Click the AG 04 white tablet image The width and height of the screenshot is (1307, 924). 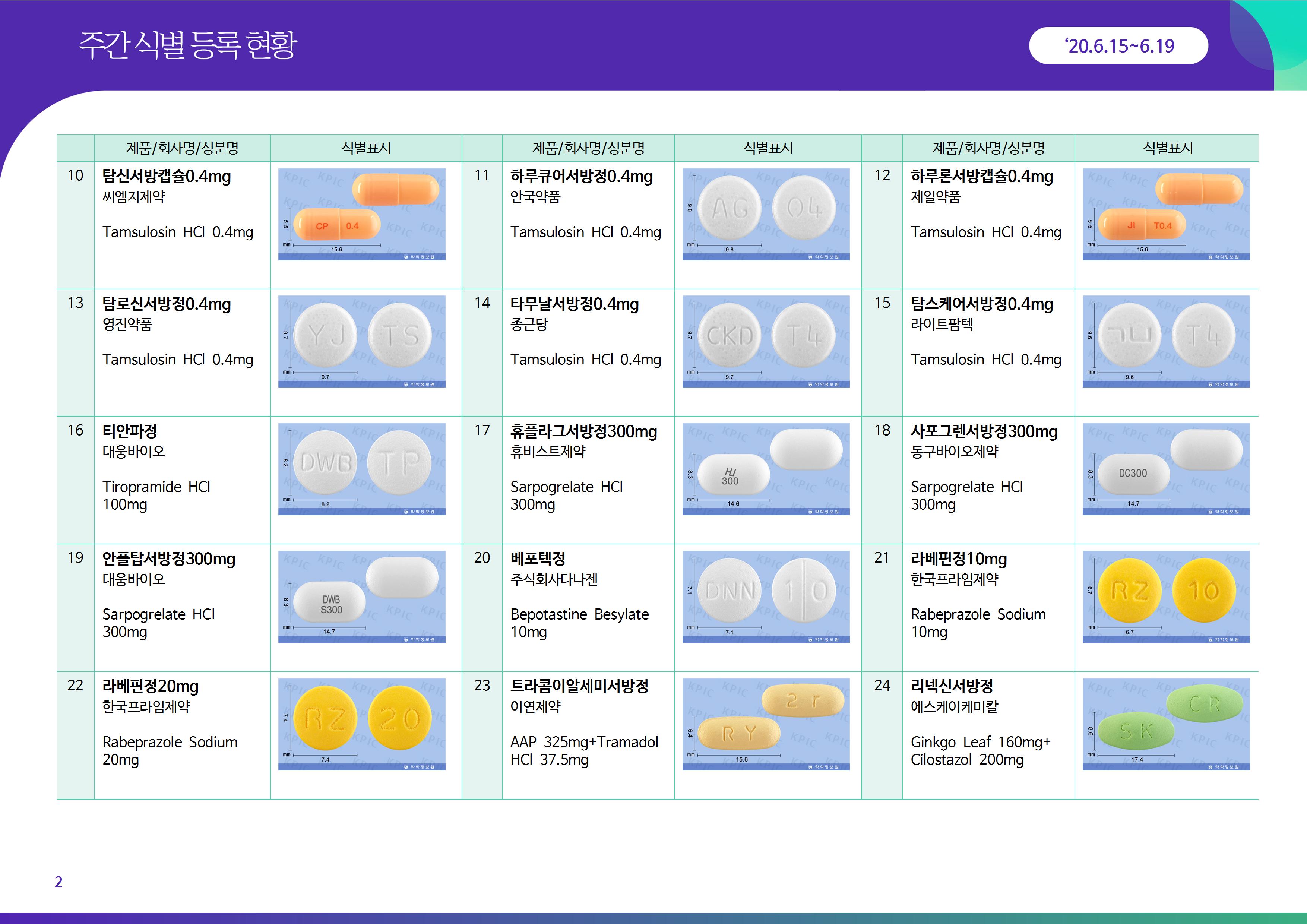coord(766,214)
